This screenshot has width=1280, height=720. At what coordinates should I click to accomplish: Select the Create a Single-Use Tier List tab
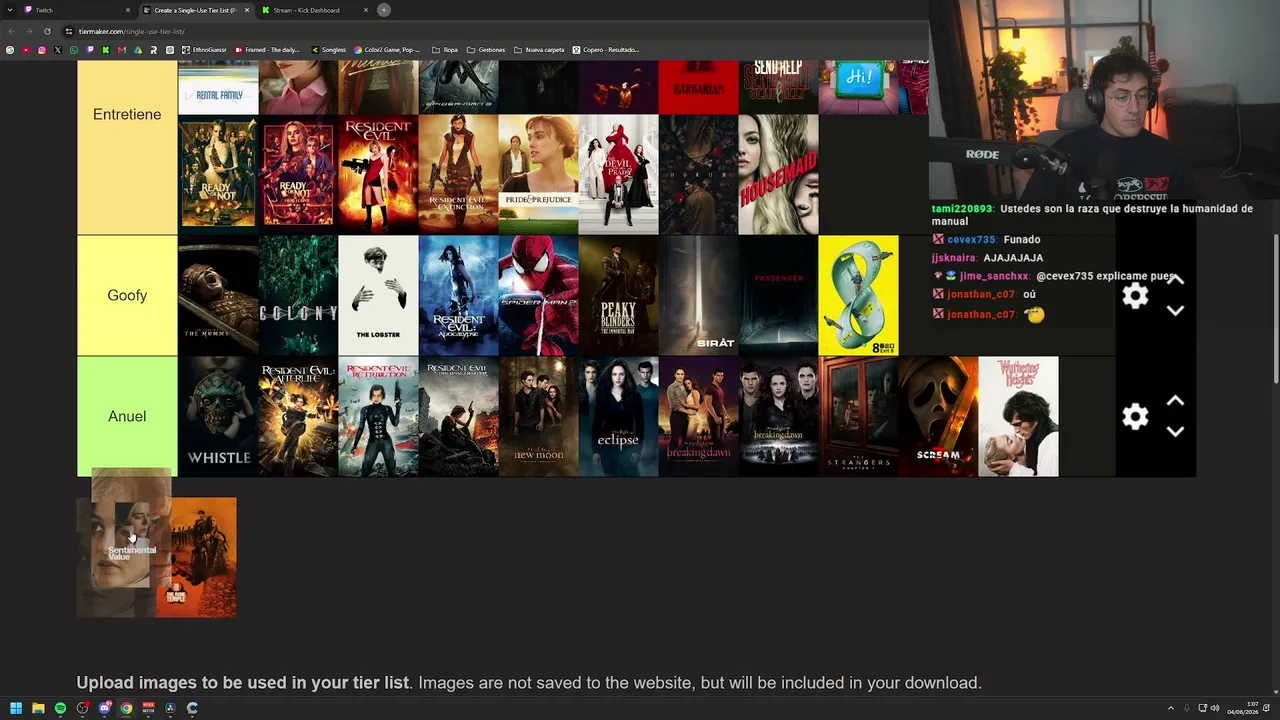coord(196,10)
